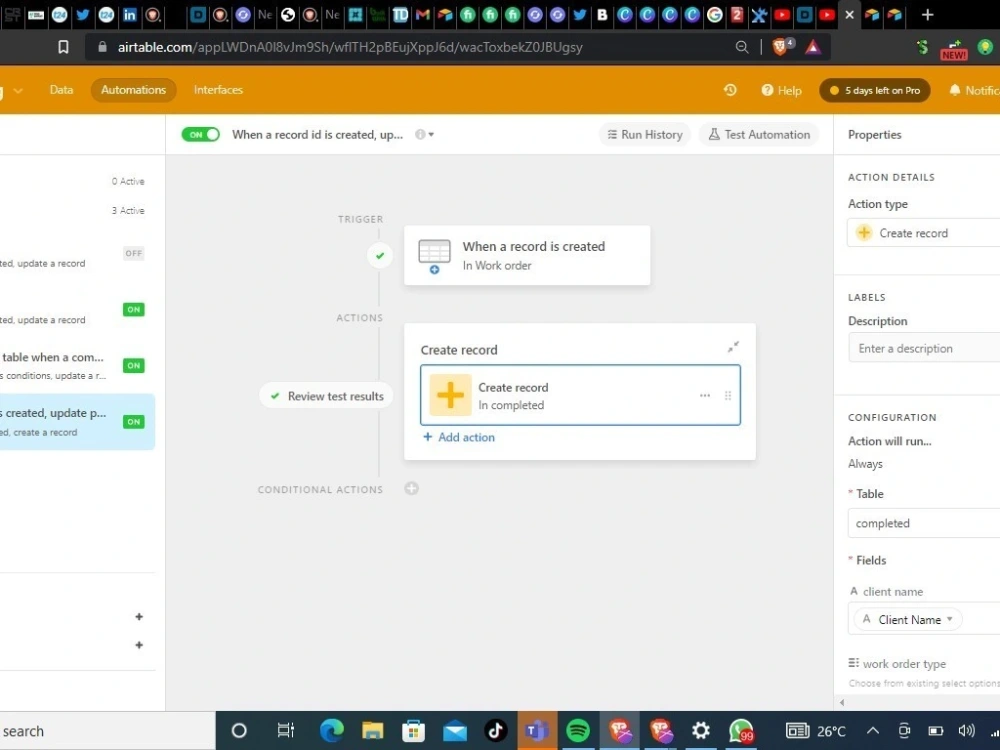Click the browser bookmark icon
The image size is (1000, 750).
tap(63, 47)
